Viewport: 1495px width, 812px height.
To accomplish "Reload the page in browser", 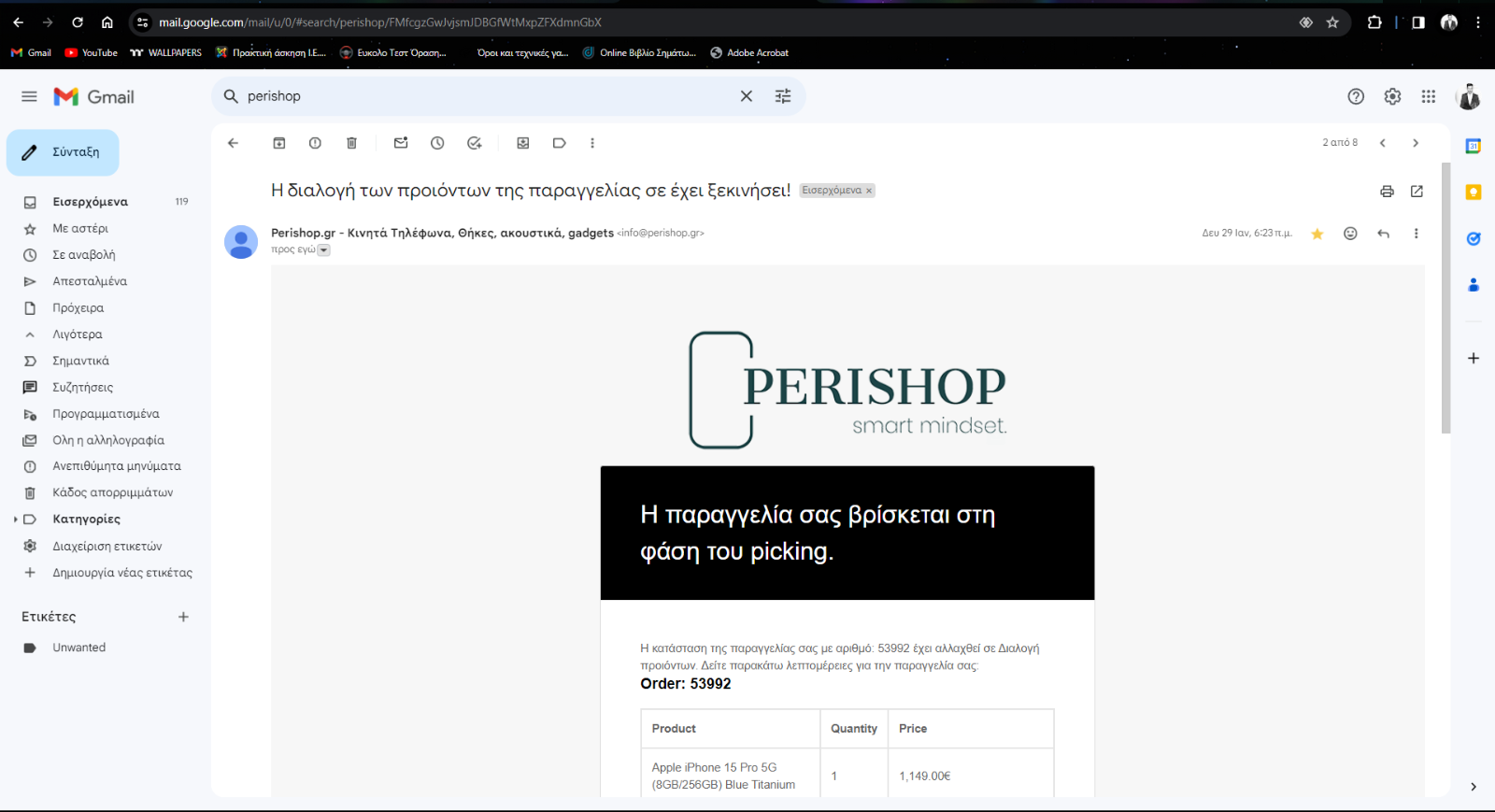I will click(78, 22).
